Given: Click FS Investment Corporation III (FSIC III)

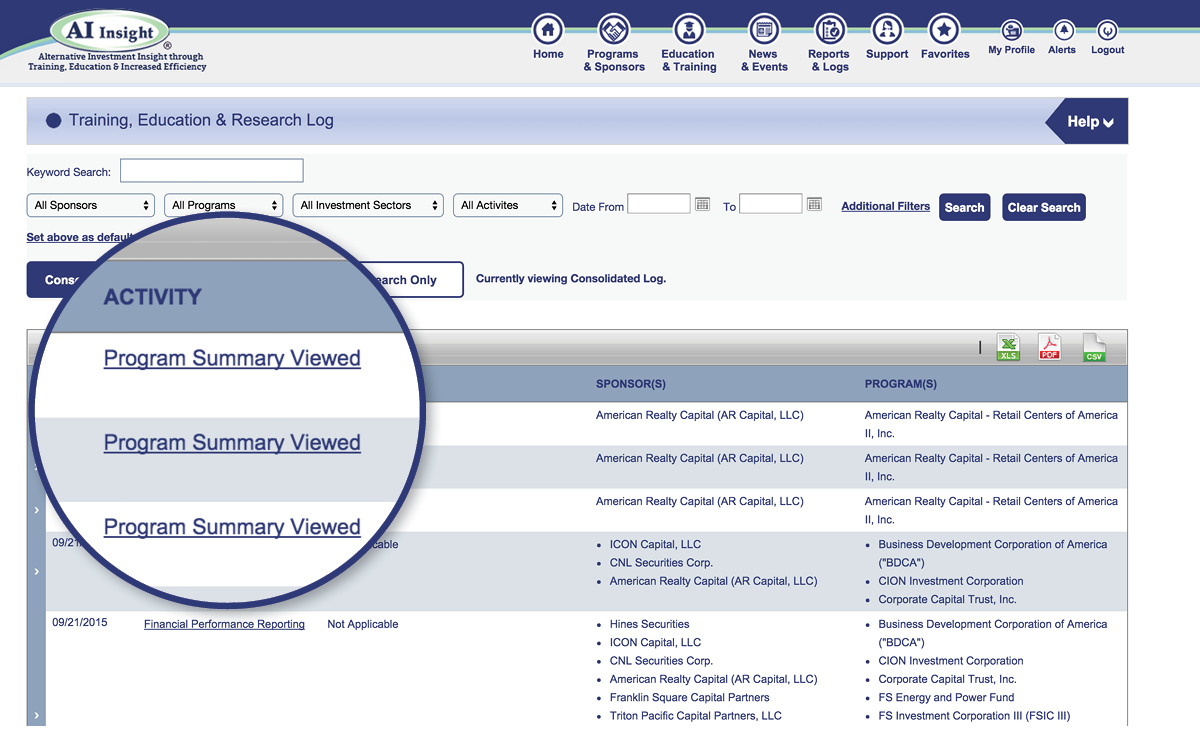Looking at the screenshot, I should click(974, 716).
